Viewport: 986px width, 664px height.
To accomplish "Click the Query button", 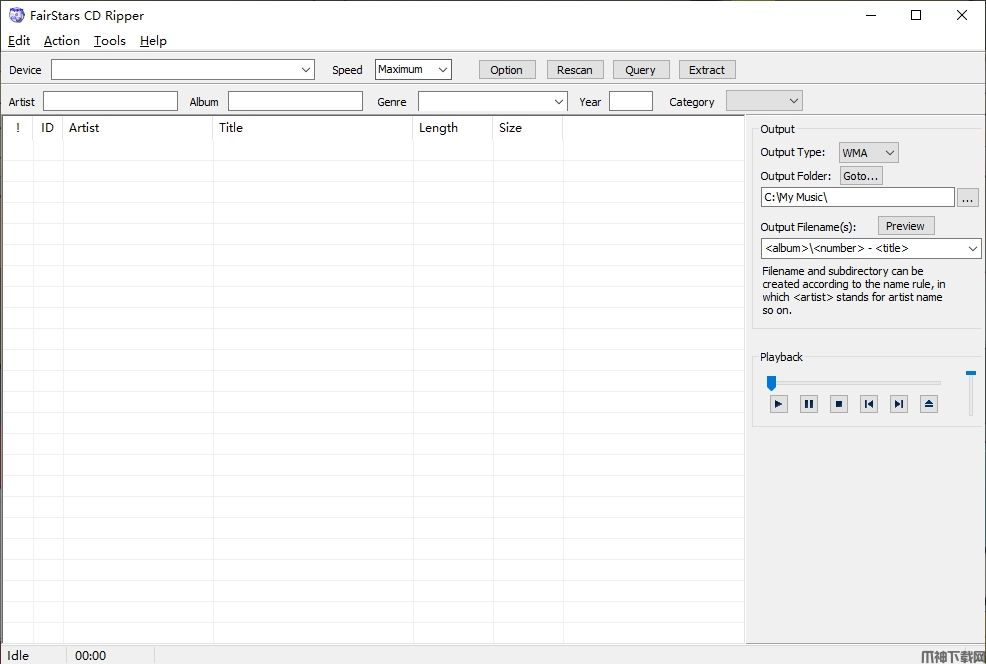I will tap(640, 70).
